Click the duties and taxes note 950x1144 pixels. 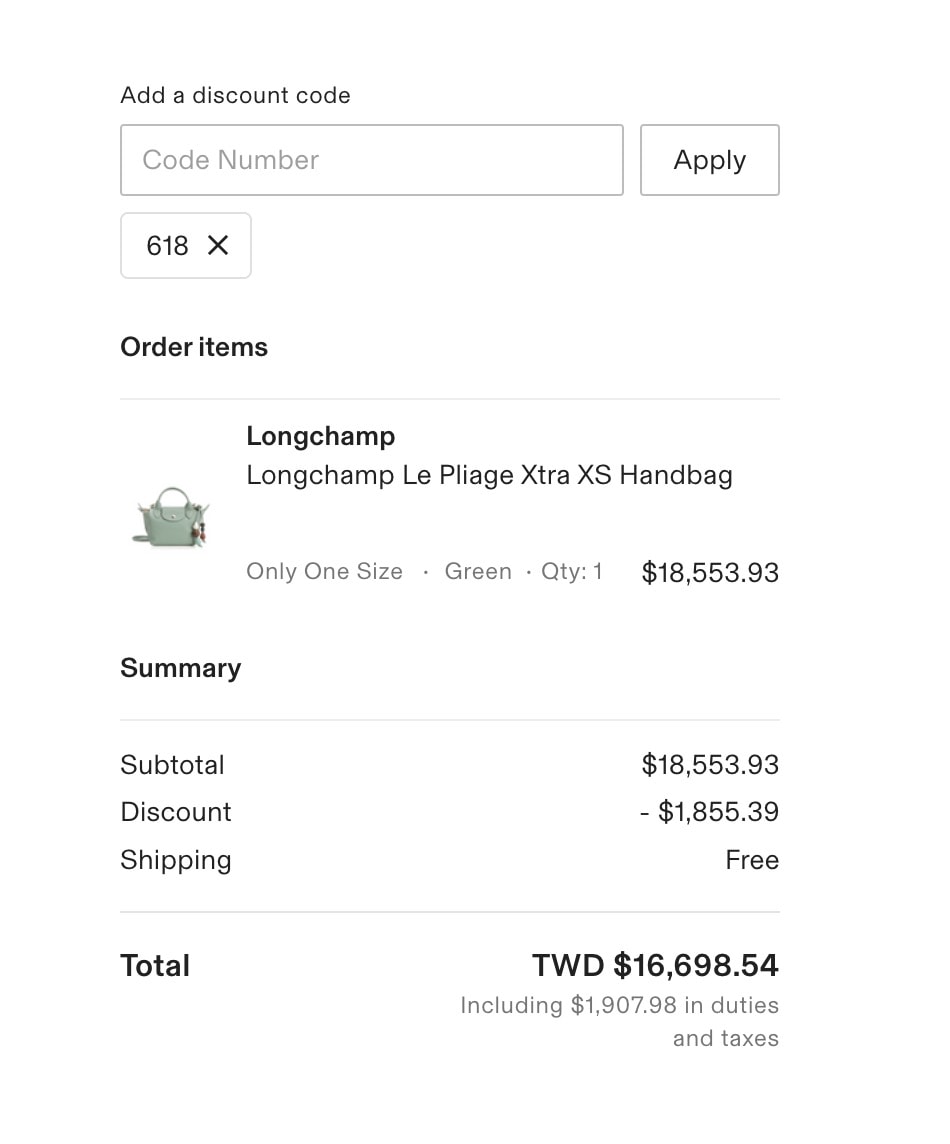(x=619, y=1021)
